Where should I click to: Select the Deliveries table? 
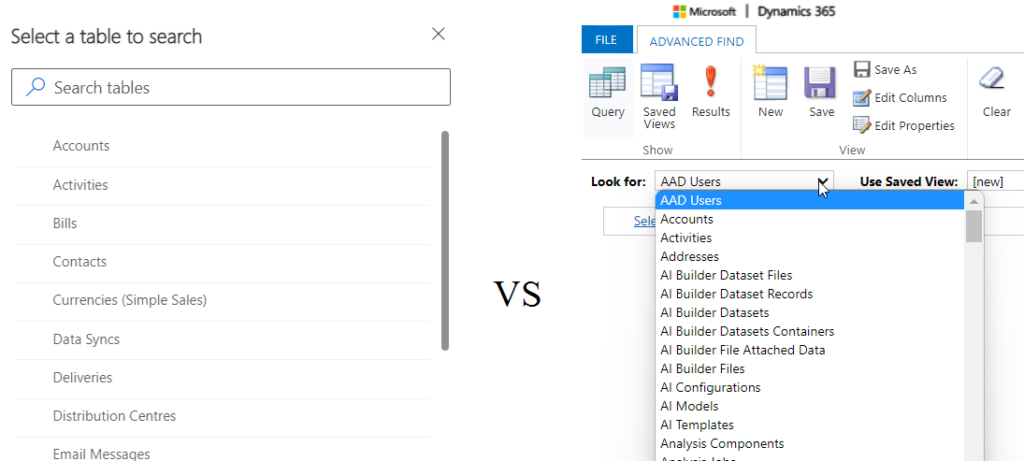click(x=223, y=377)
